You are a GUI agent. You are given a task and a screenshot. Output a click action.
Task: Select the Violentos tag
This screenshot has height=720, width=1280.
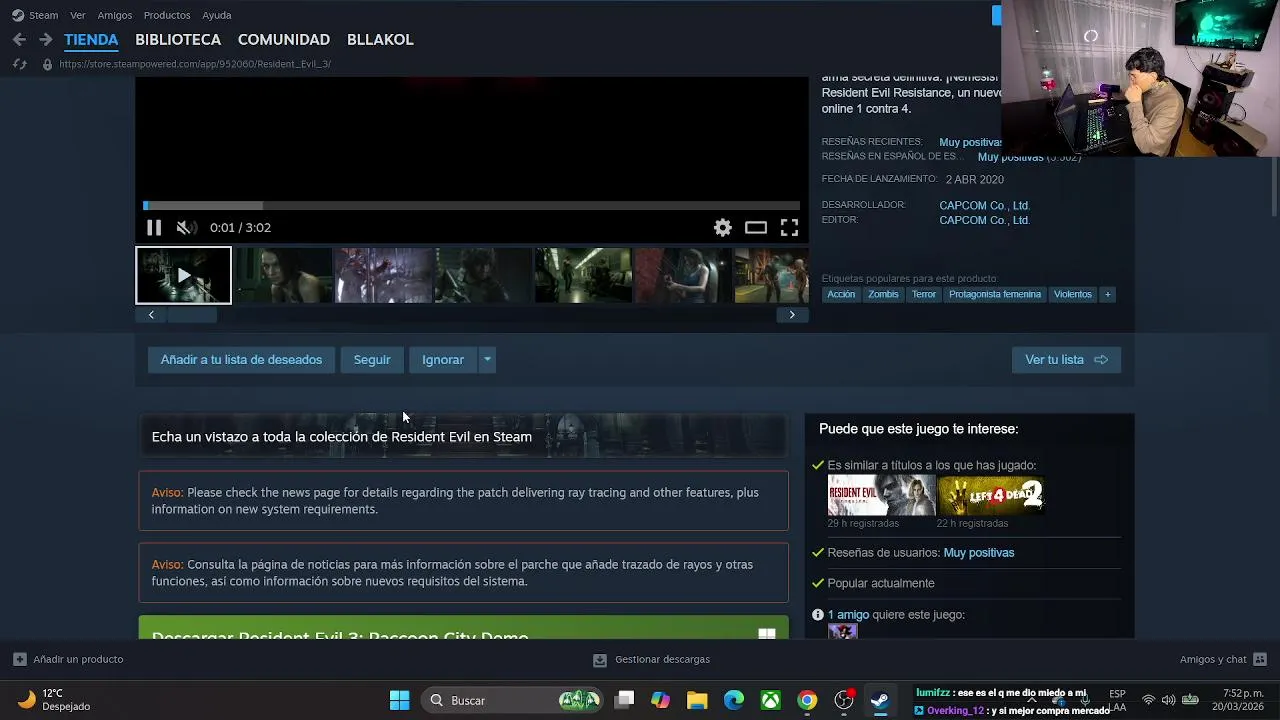1073,294
